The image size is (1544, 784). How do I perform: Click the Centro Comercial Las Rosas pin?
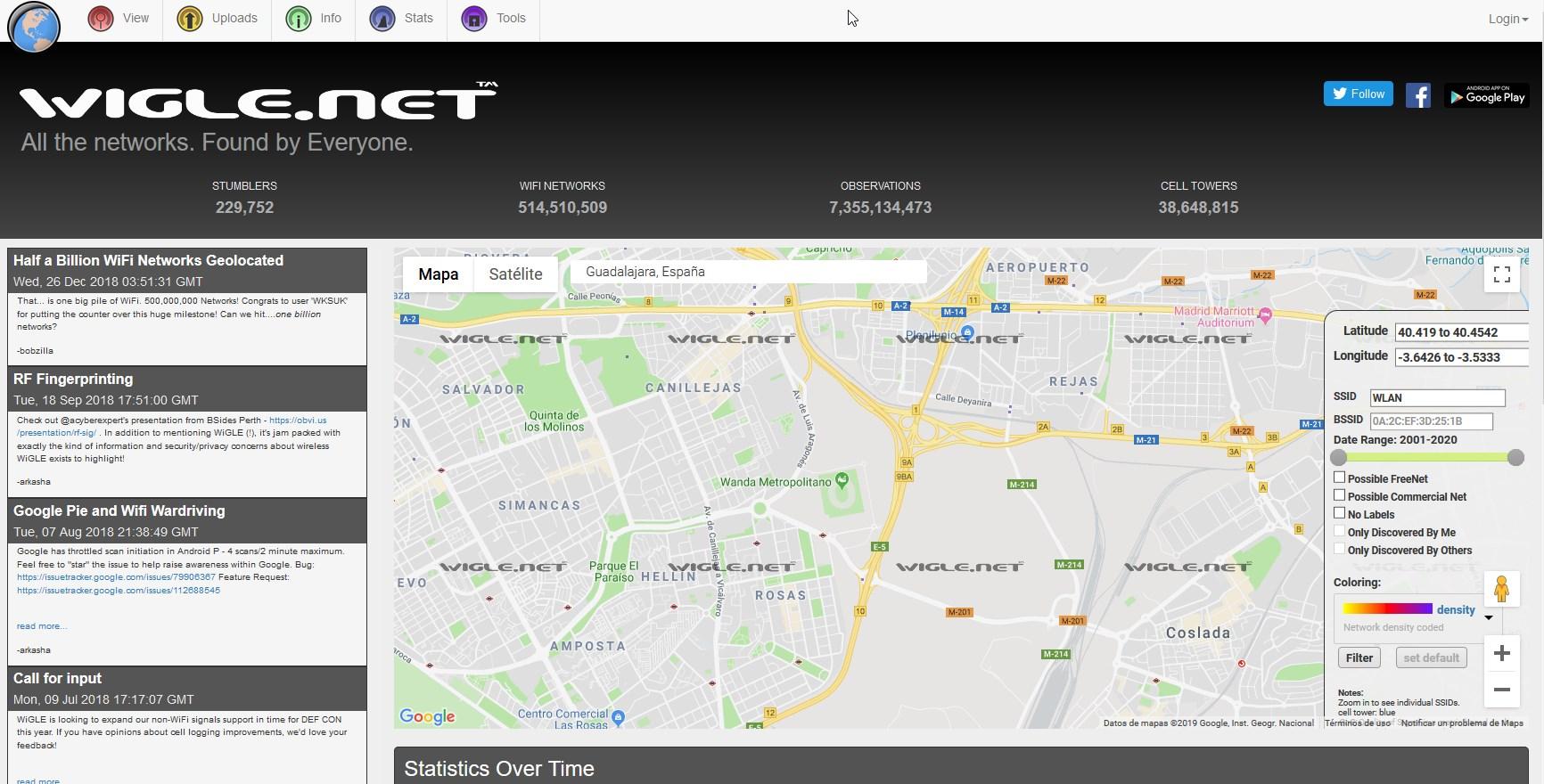(x=619, y=717)
